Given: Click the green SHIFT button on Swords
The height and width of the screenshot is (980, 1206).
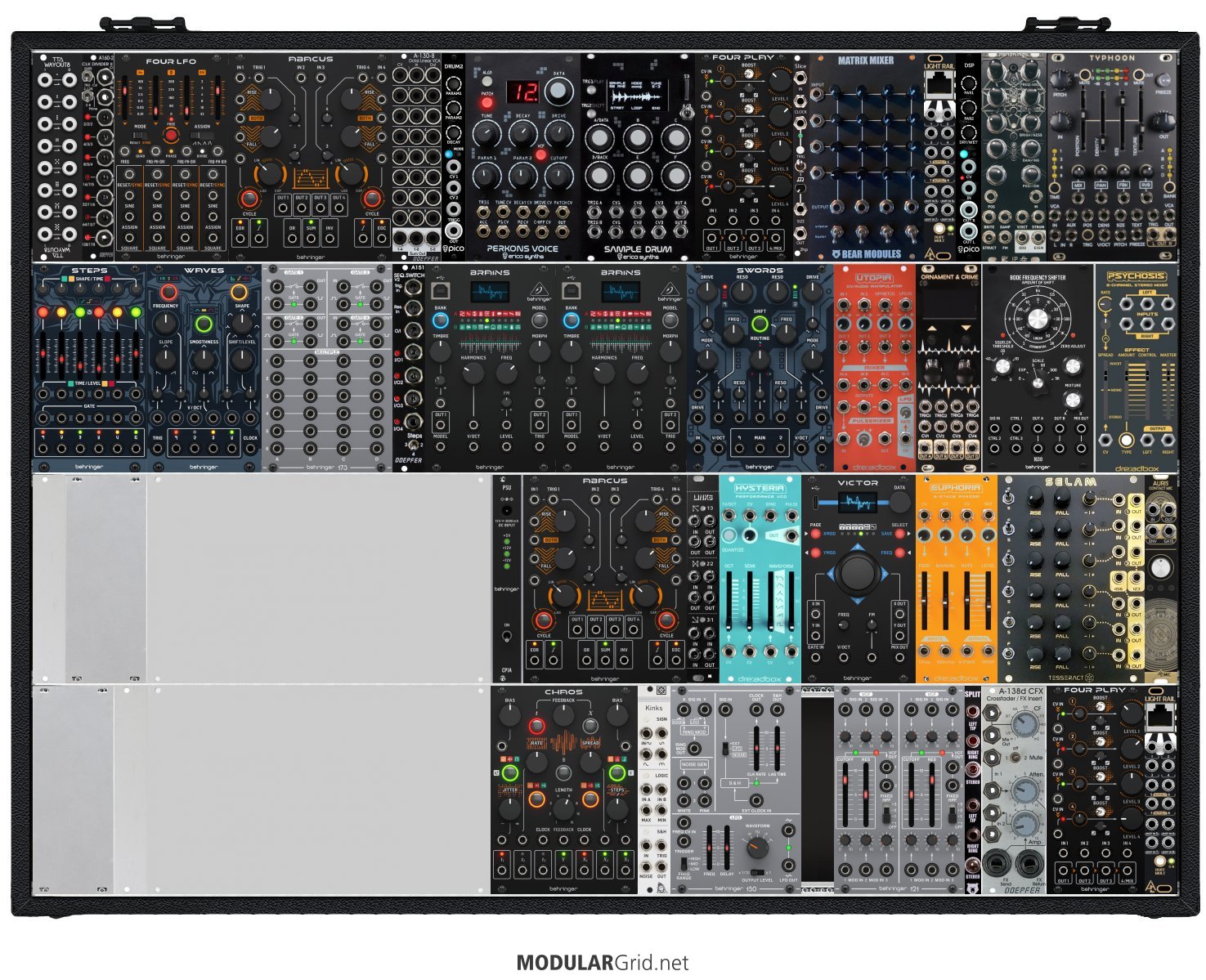Looking at the screenshot, I should pos(760,324).
